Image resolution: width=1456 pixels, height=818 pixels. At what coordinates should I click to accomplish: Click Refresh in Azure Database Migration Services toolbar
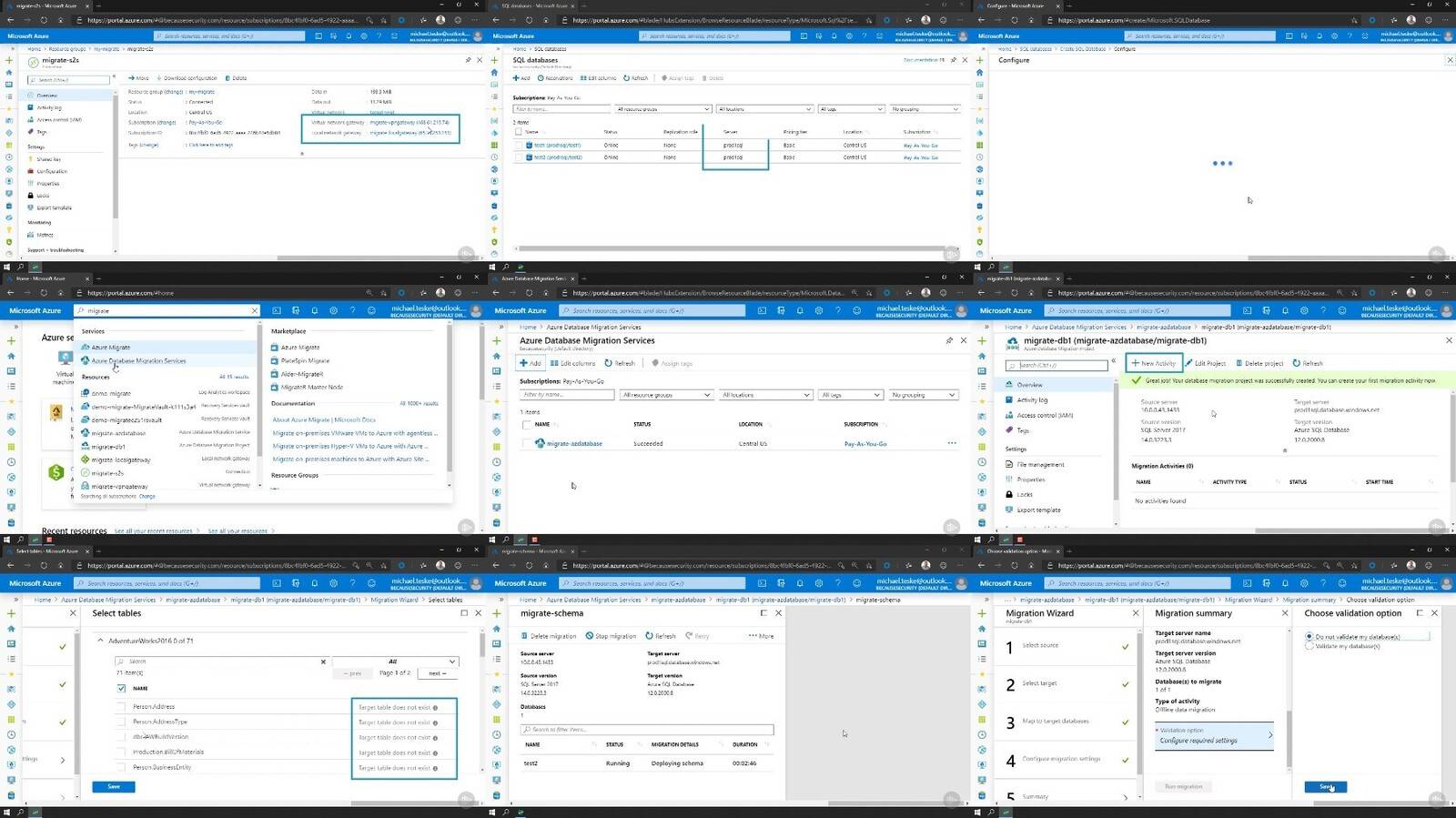click(621, 363)
